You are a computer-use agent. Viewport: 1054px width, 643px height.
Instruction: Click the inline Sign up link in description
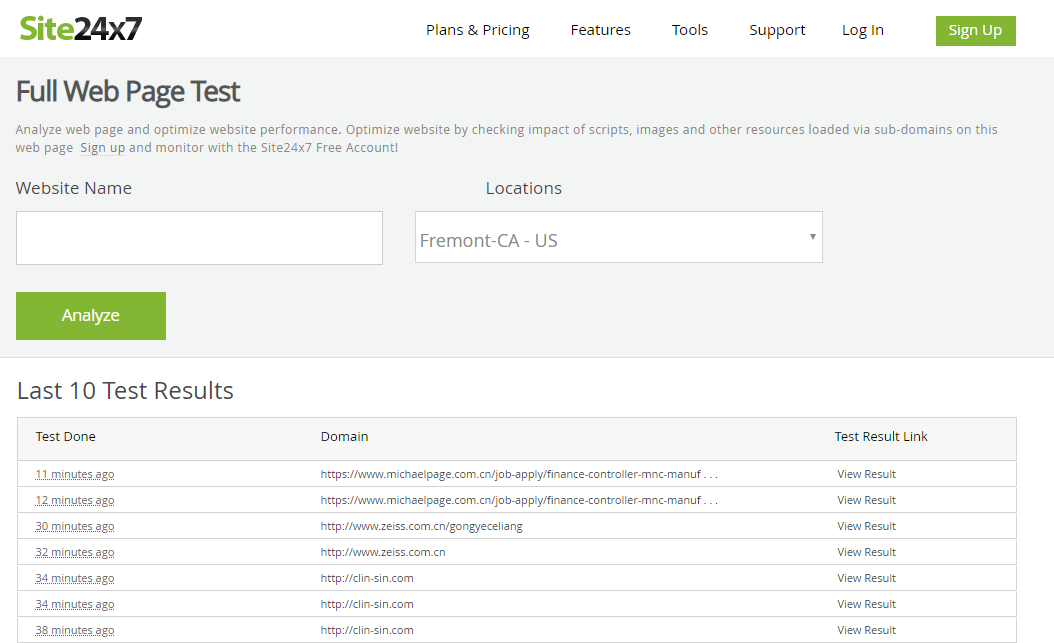pyautogui.click(x=102, y=148)
